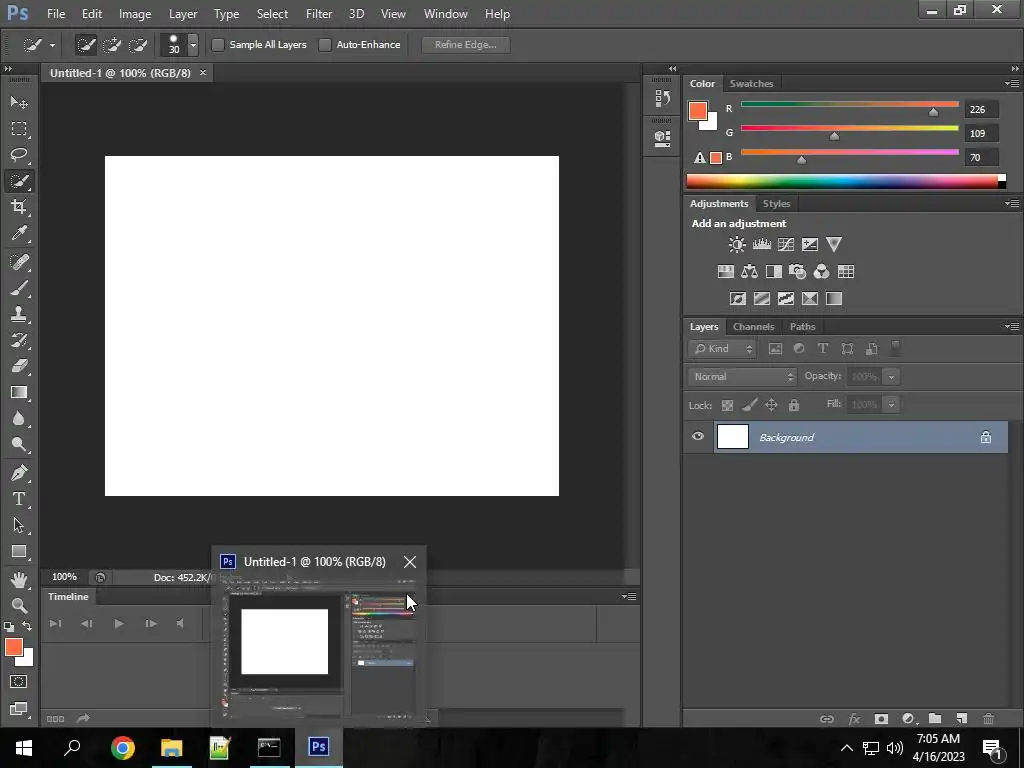Select the History Brush tool
Screen dimensions: 1024x768
click(x=19, y=340)
